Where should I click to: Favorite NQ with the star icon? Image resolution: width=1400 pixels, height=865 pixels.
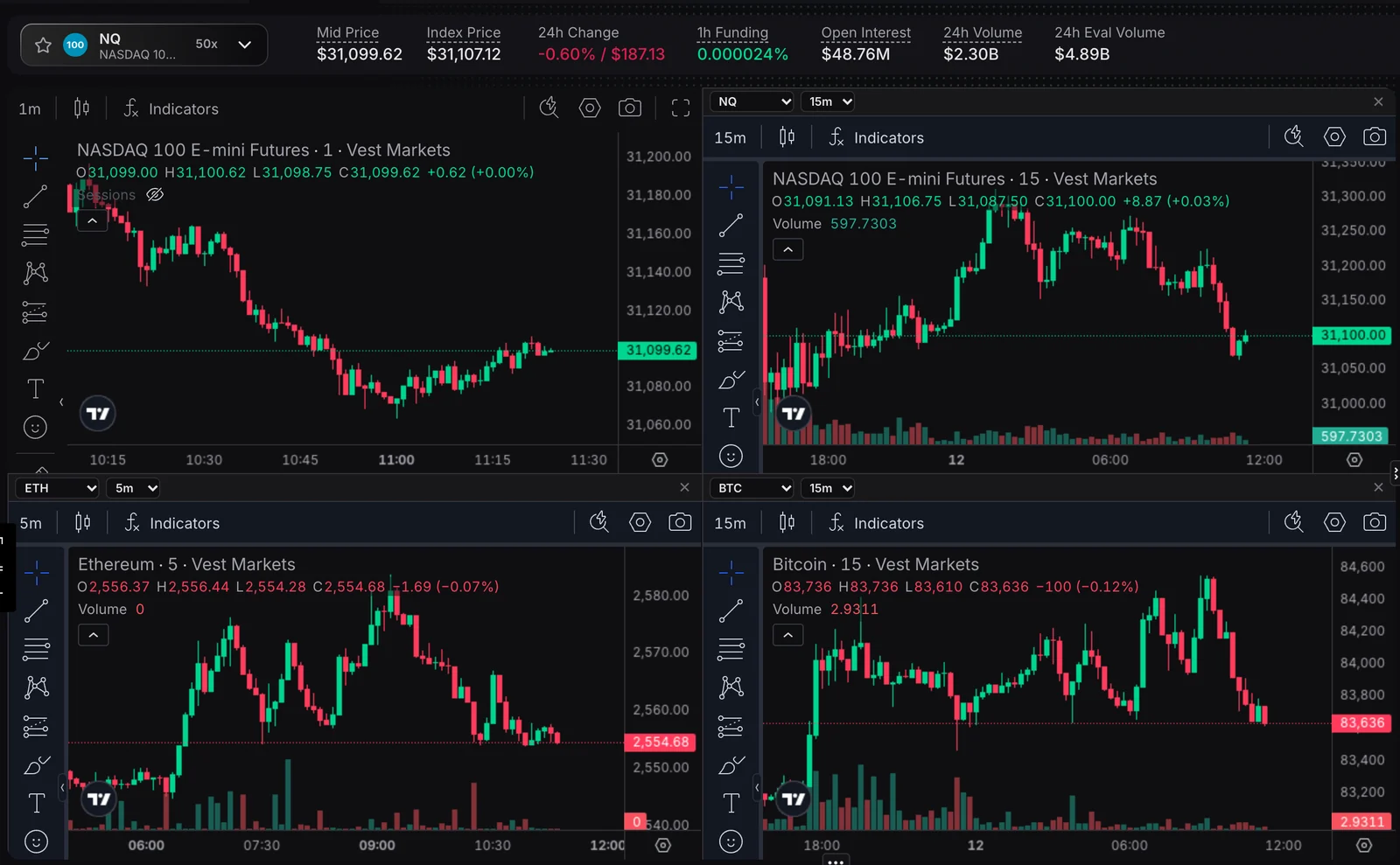43,45
